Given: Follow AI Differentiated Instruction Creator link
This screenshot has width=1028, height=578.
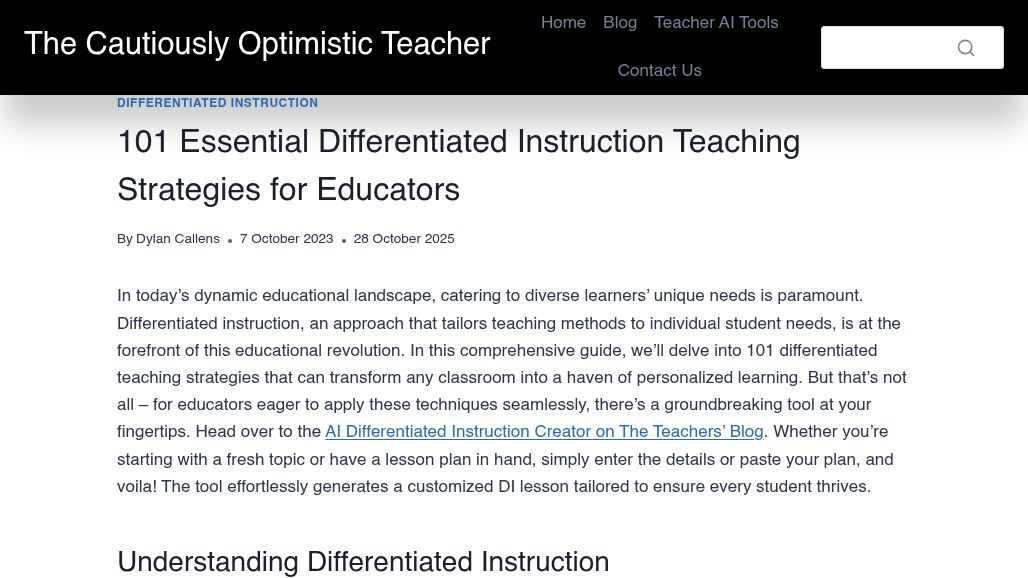Looking at the screenshot, I should [544, 431].
